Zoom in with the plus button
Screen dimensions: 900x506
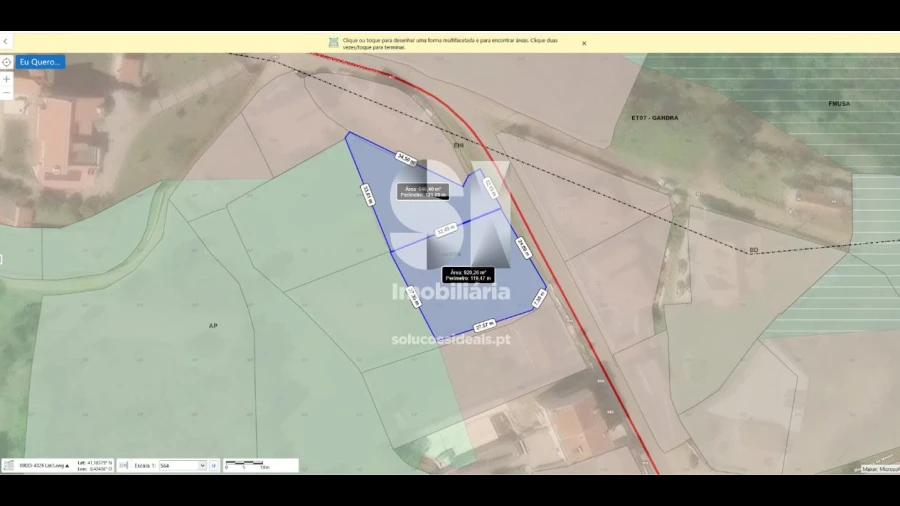pos(7,78)
